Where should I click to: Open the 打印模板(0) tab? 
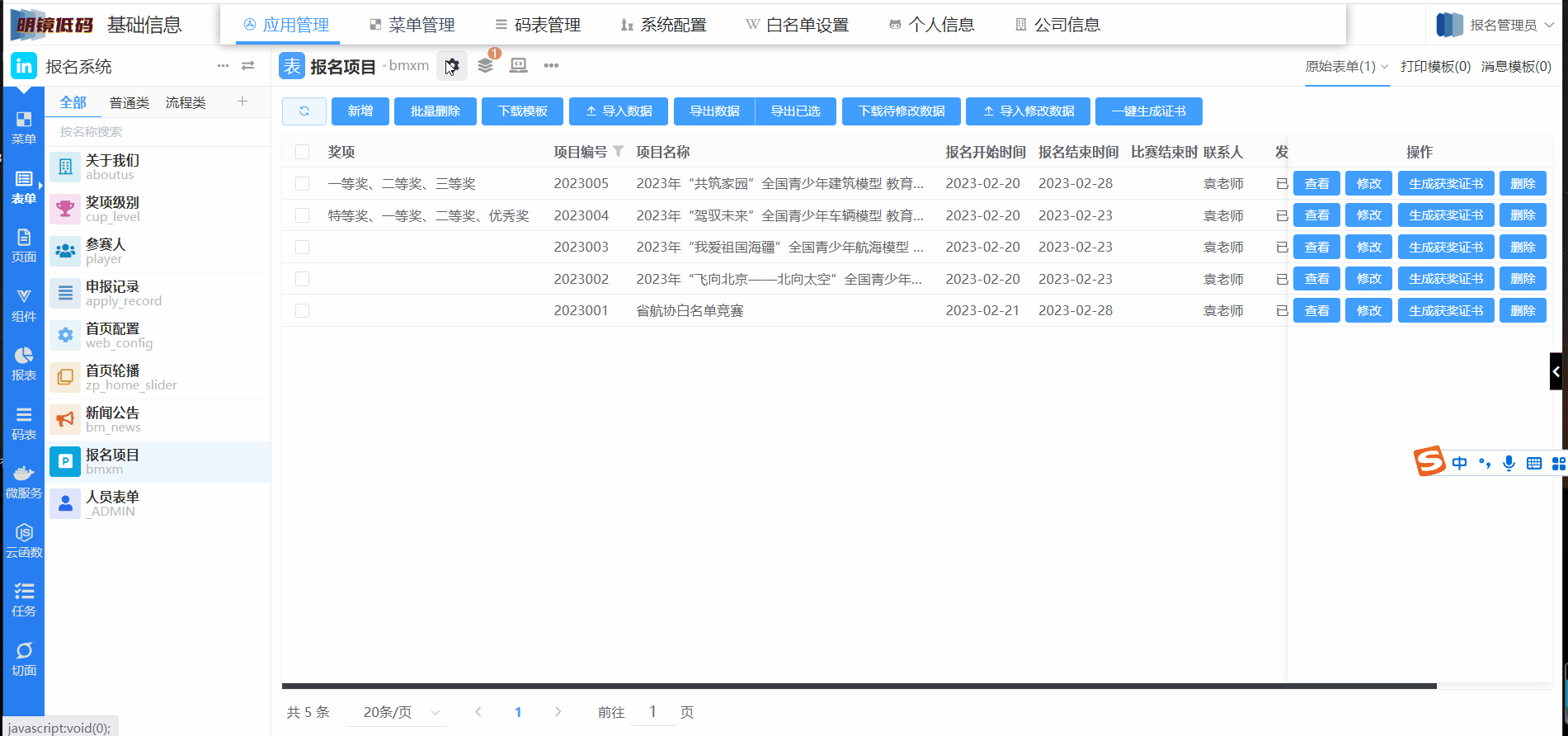(1435, 66)
